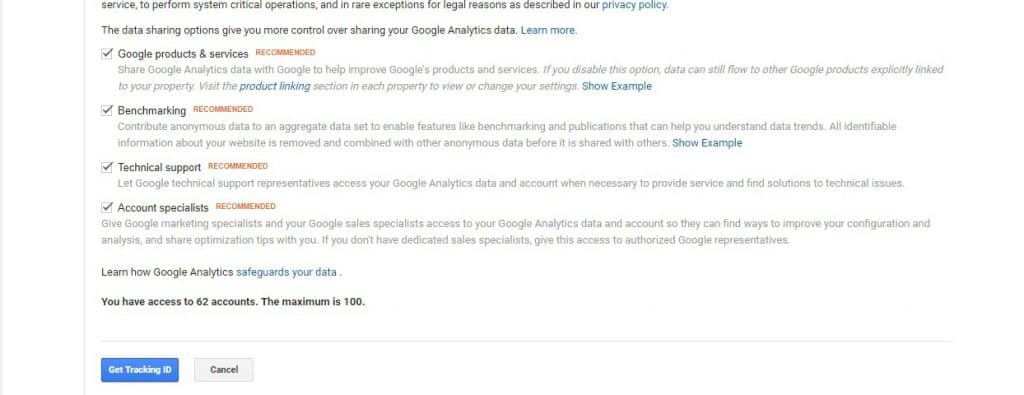Image resolution: width=1024 pixels, height=395 pixels.
Task: Click the RECOMMENDED badge beside Account specialists
Action: (246, 206)
